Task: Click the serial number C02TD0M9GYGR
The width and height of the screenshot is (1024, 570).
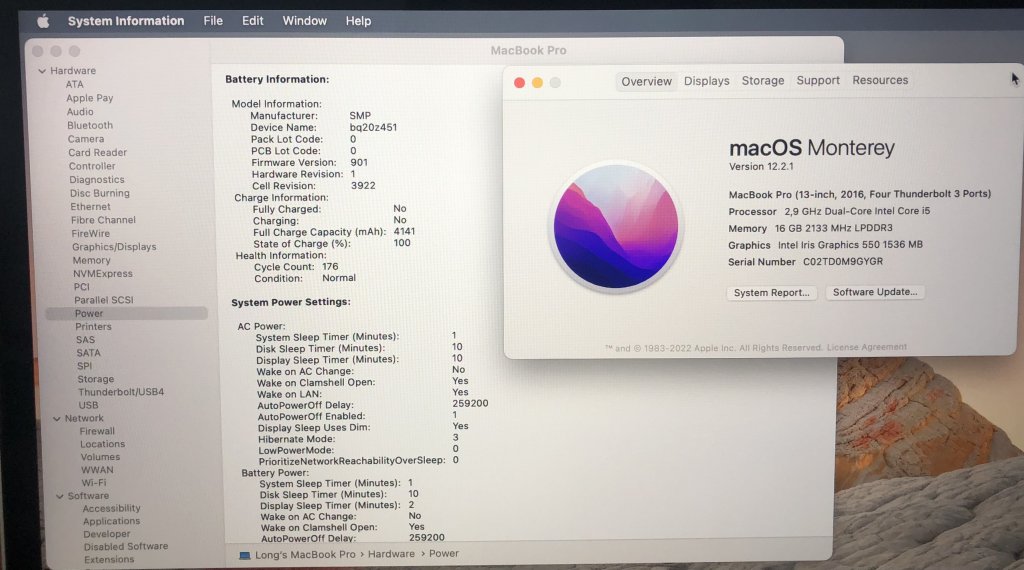Action: (x=842, y=262)
